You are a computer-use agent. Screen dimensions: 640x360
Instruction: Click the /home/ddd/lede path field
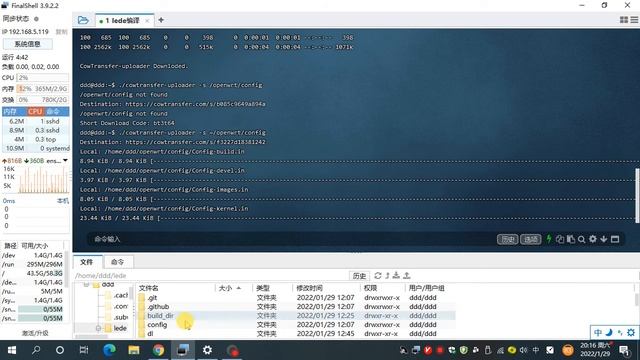point(210,276)
